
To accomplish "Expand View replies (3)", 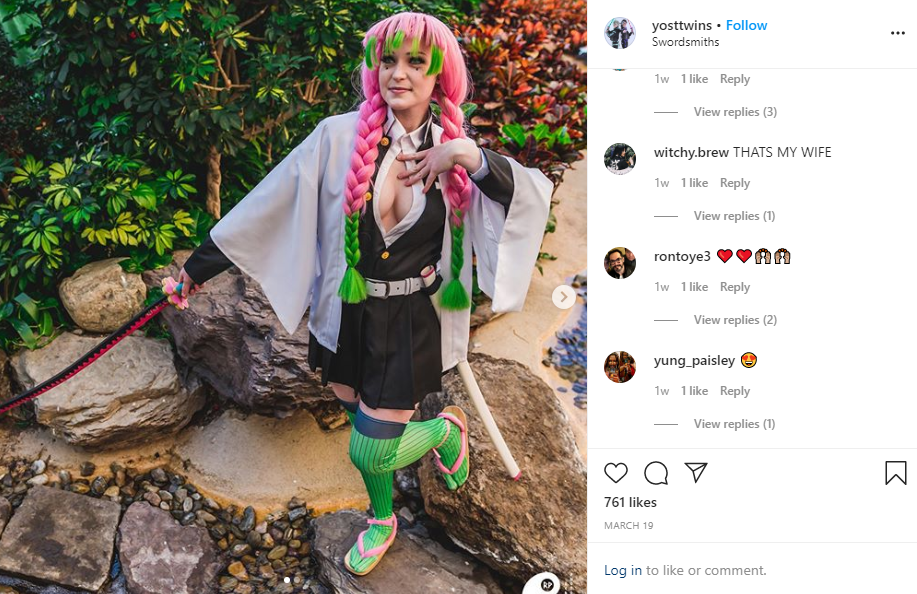I will click(735, 112).
